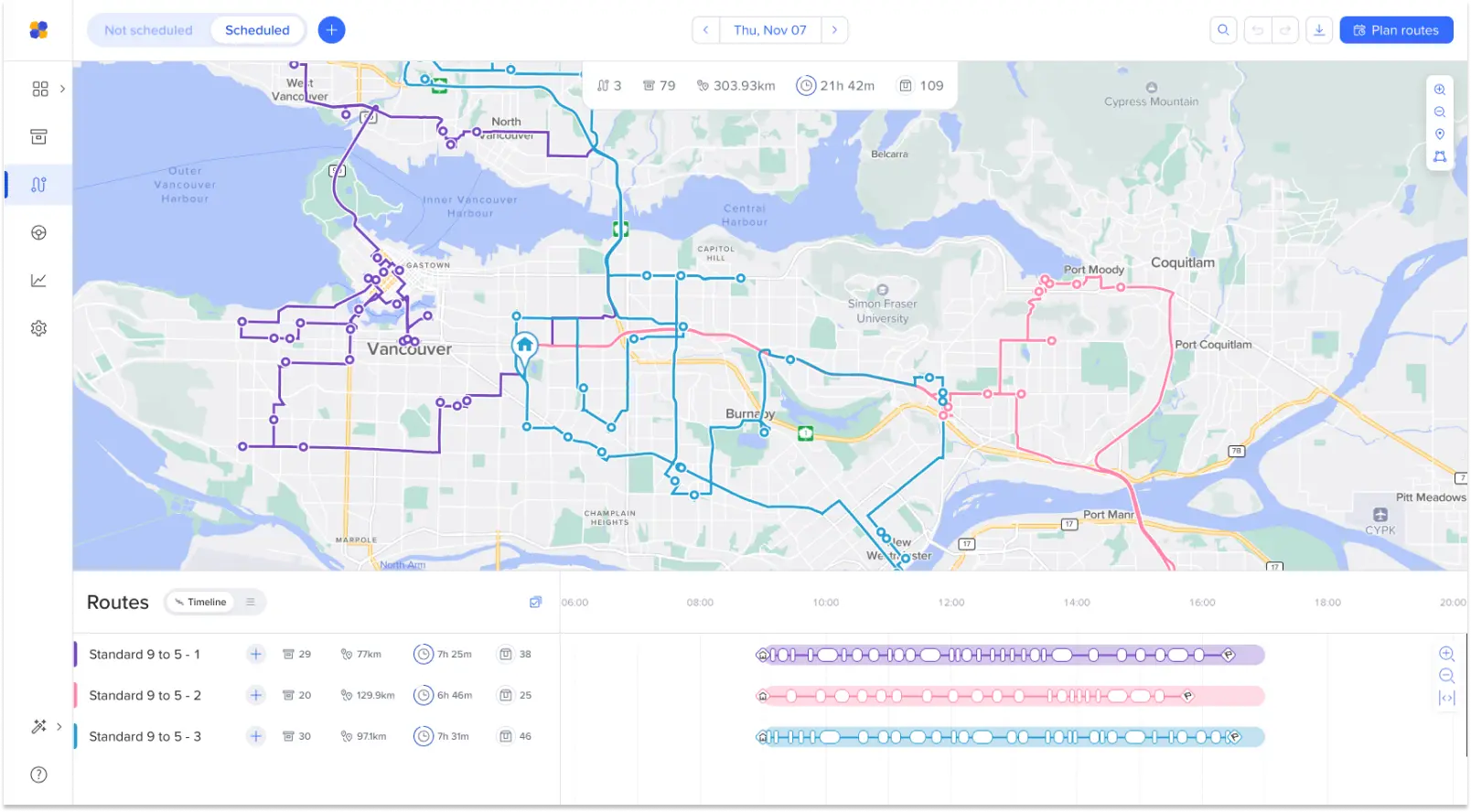Open the dashboard grid icon in sidebar
The height and width of the screenshot is (812, 1471).
[x=40, y=89]
